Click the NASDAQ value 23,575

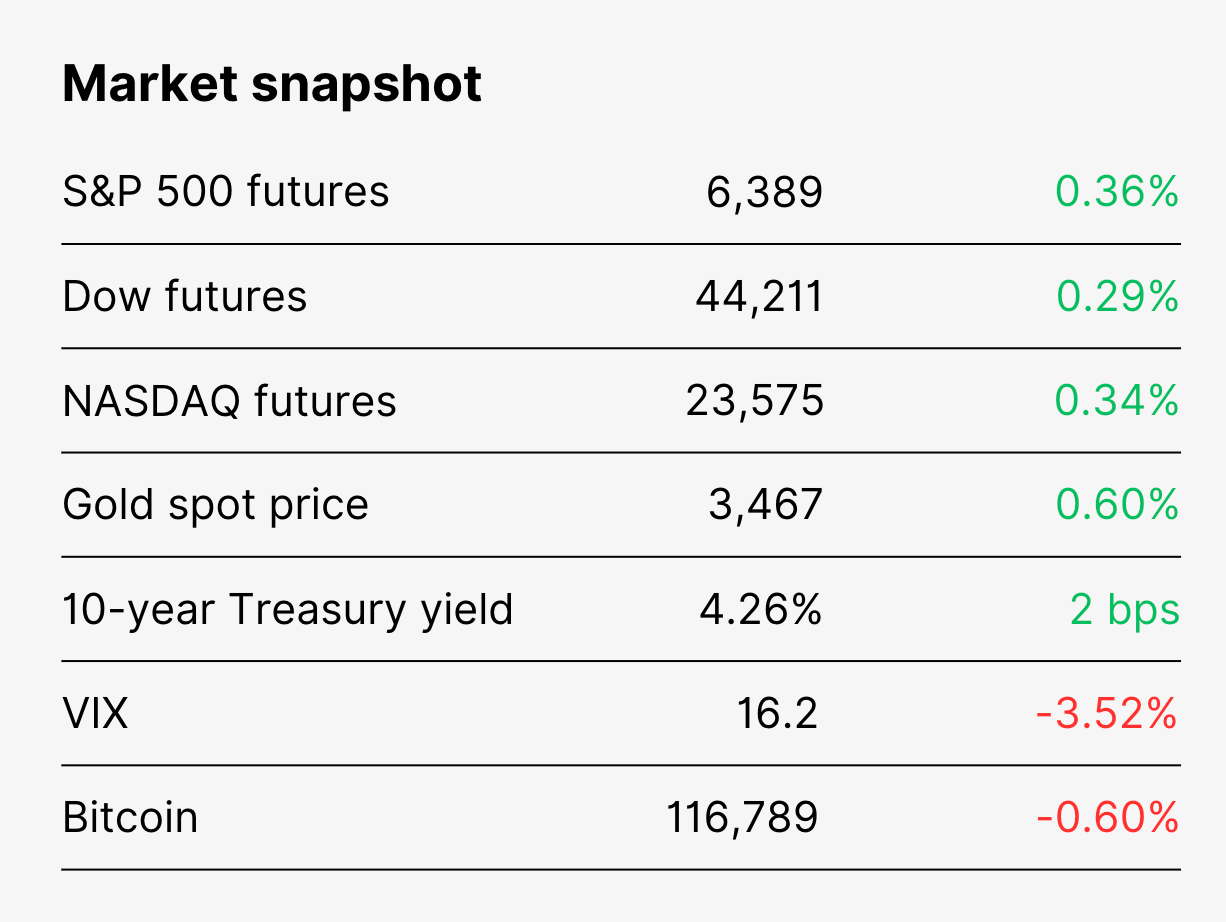755,402
